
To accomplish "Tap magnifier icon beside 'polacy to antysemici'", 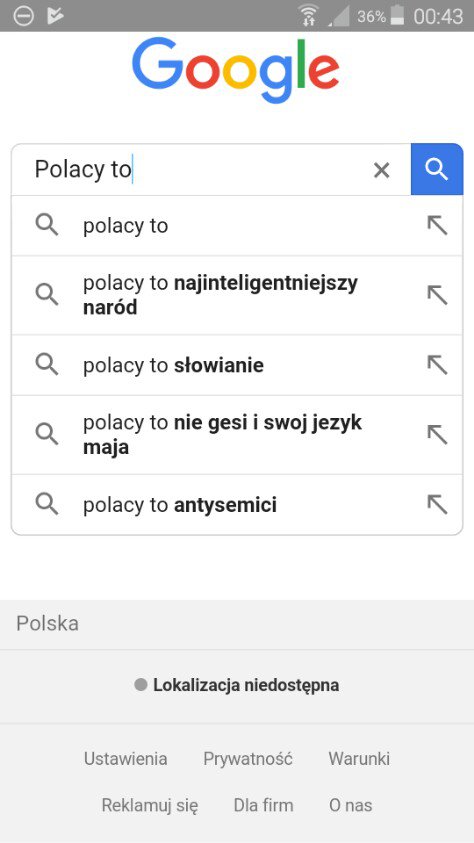I will click(x=47, y=504).
